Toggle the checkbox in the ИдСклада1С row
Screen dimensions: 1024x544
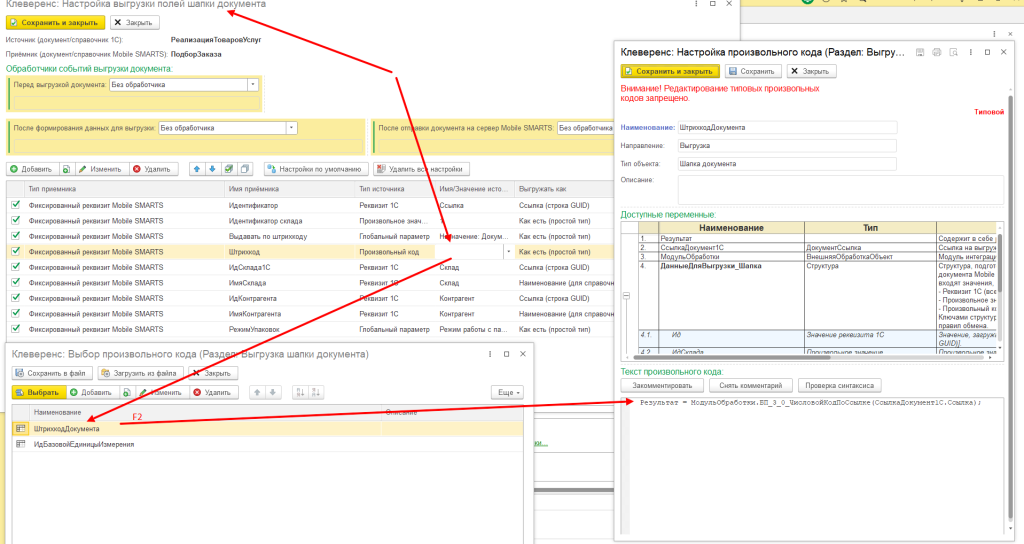point(16,267)
